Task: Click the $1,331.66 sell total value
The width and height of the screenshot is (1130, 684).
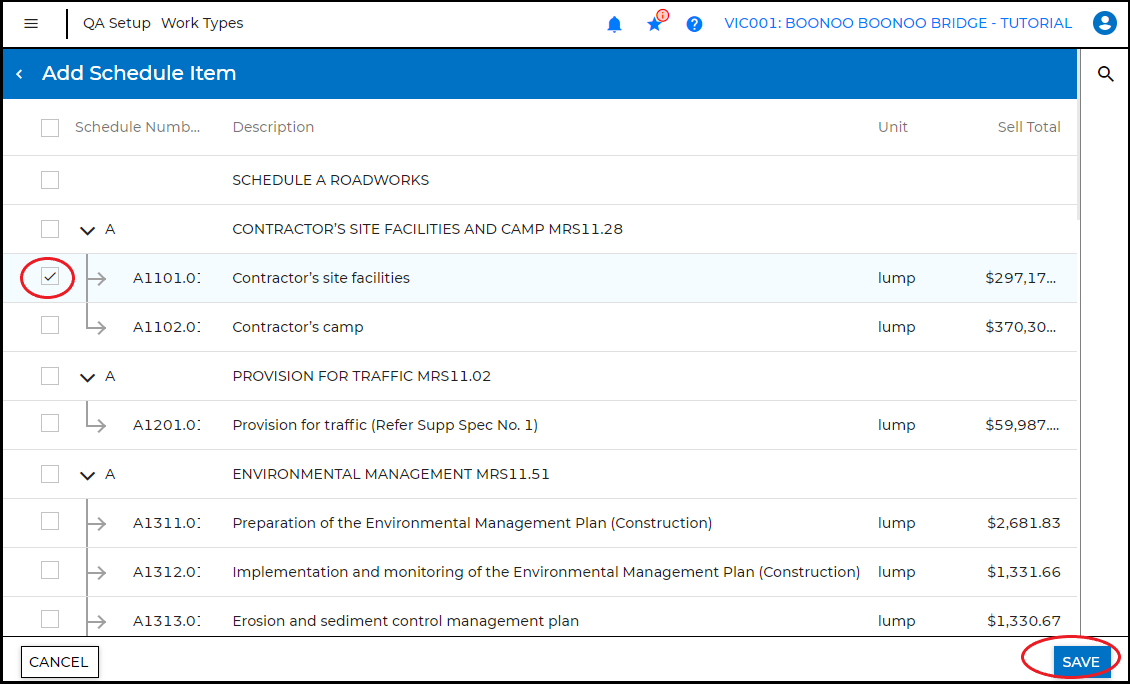Action: (x=1023, y=572)
